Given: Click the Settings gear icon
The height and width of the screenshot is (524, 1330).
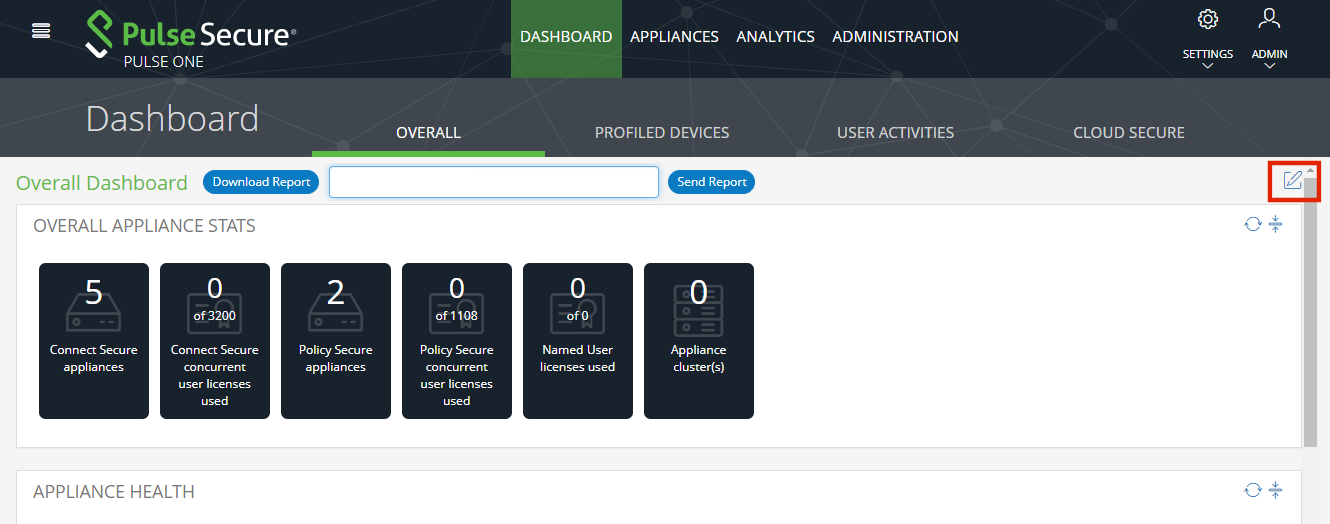Looking at the screenshot, I should (1207, 19).
